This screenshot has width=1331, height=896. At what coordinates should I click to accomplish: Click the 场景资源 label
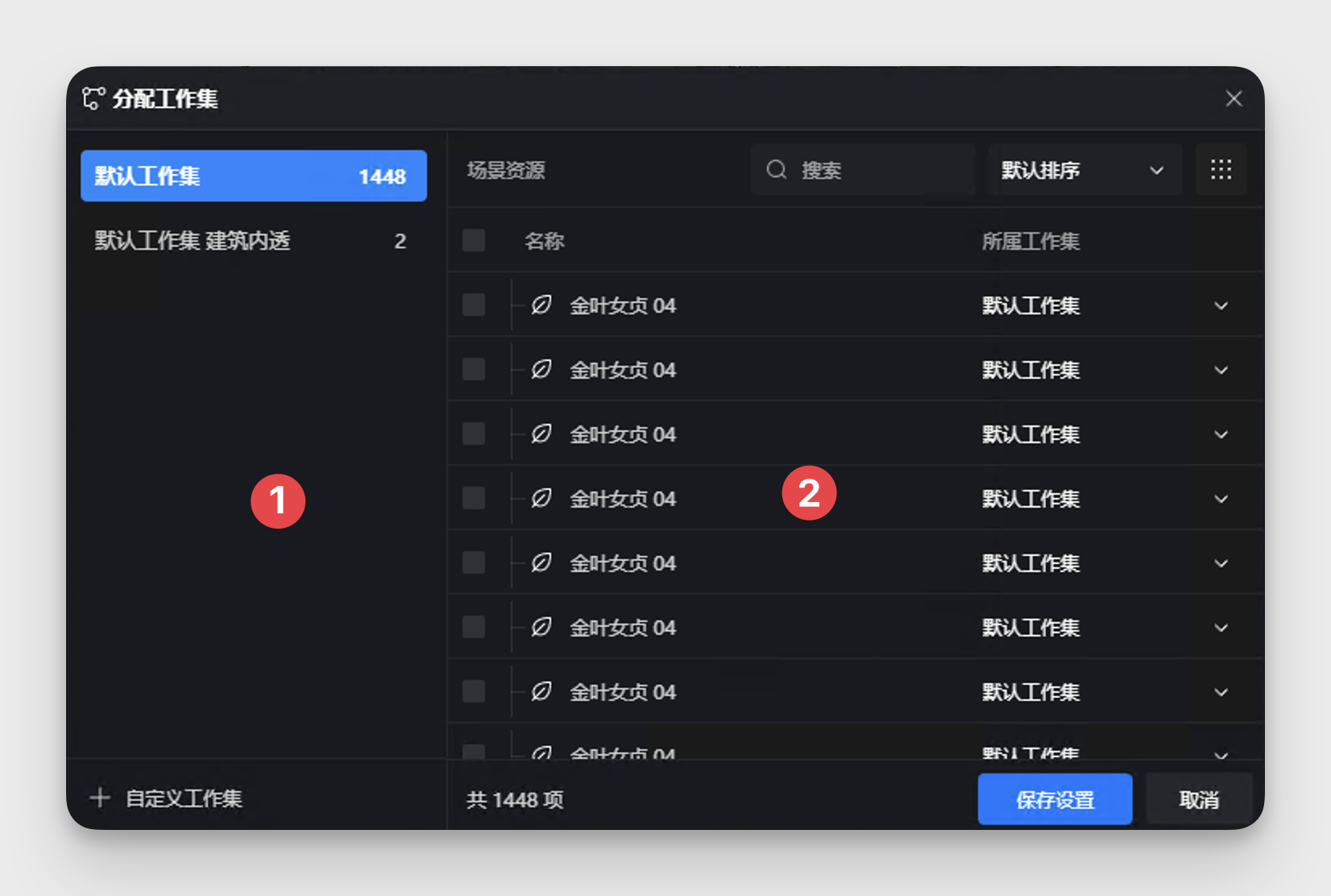506,170
